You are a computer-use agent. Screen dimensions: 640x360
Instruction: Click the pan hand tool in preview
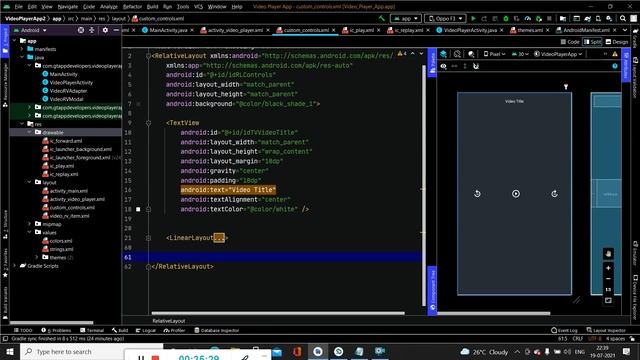tap(608, 254)
